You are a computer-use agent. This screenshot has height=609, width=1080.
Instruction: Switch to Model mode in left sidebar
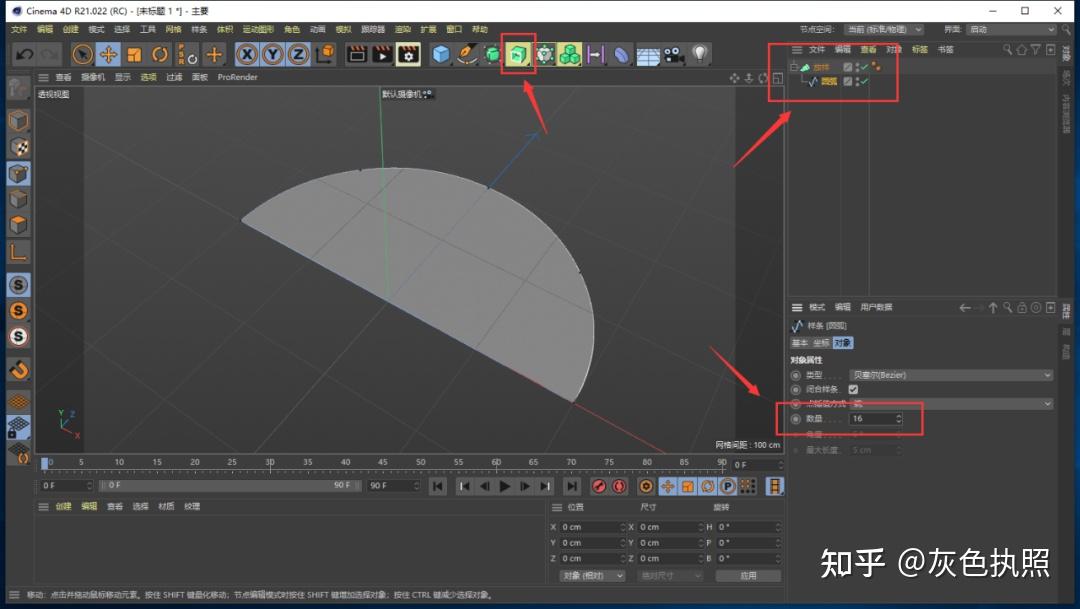(x=19, y=121)
